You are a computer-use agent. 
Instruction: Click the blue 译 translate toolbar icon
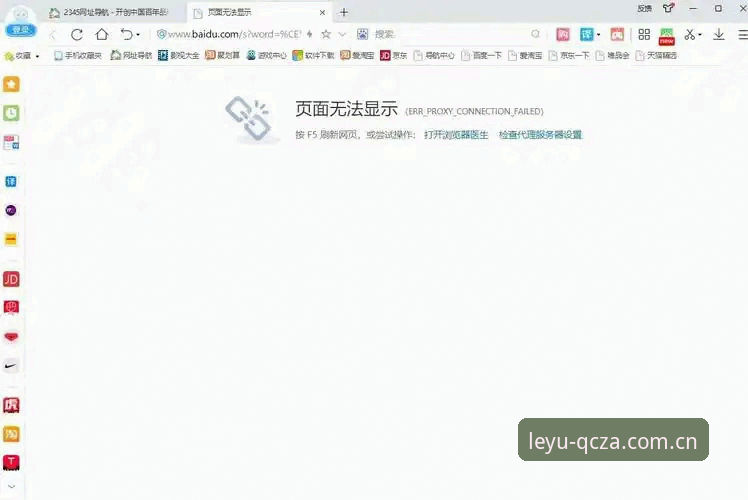click(586, 34)
